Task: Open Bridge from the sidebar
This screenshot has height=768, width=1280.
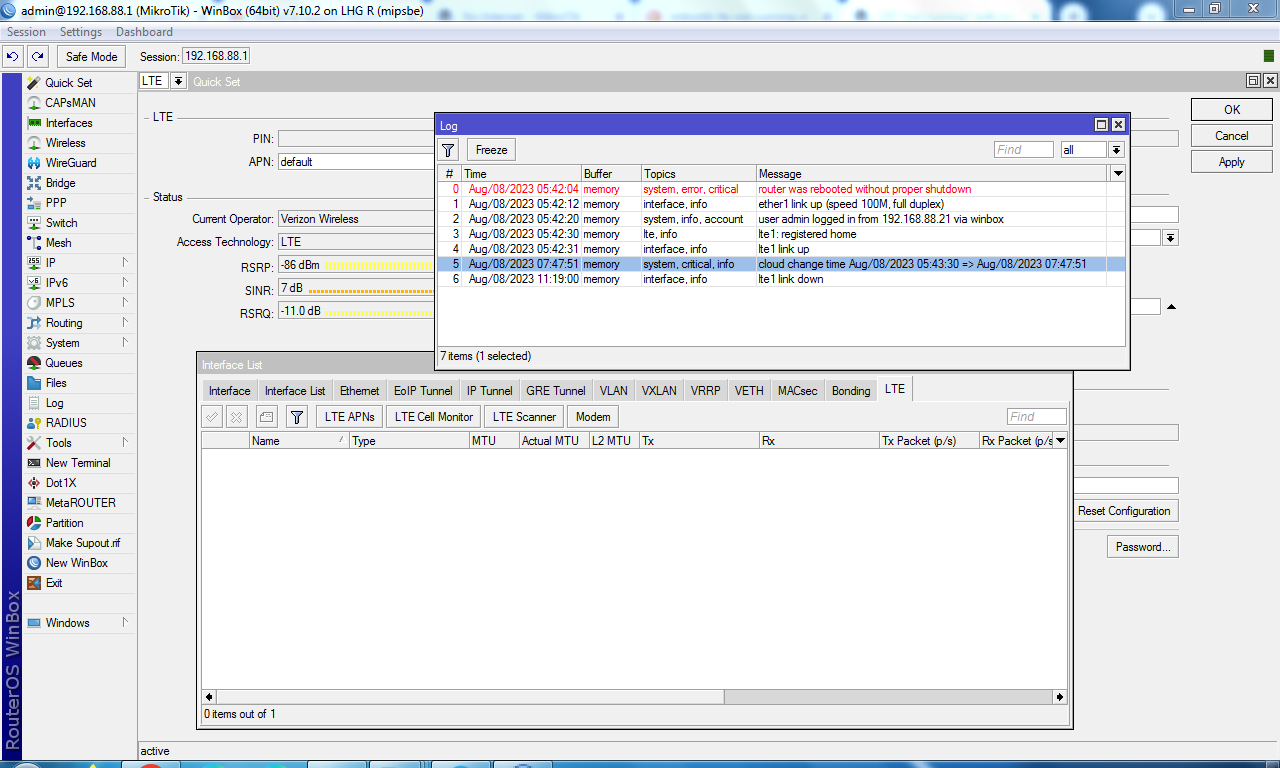Action: point(60,183)
